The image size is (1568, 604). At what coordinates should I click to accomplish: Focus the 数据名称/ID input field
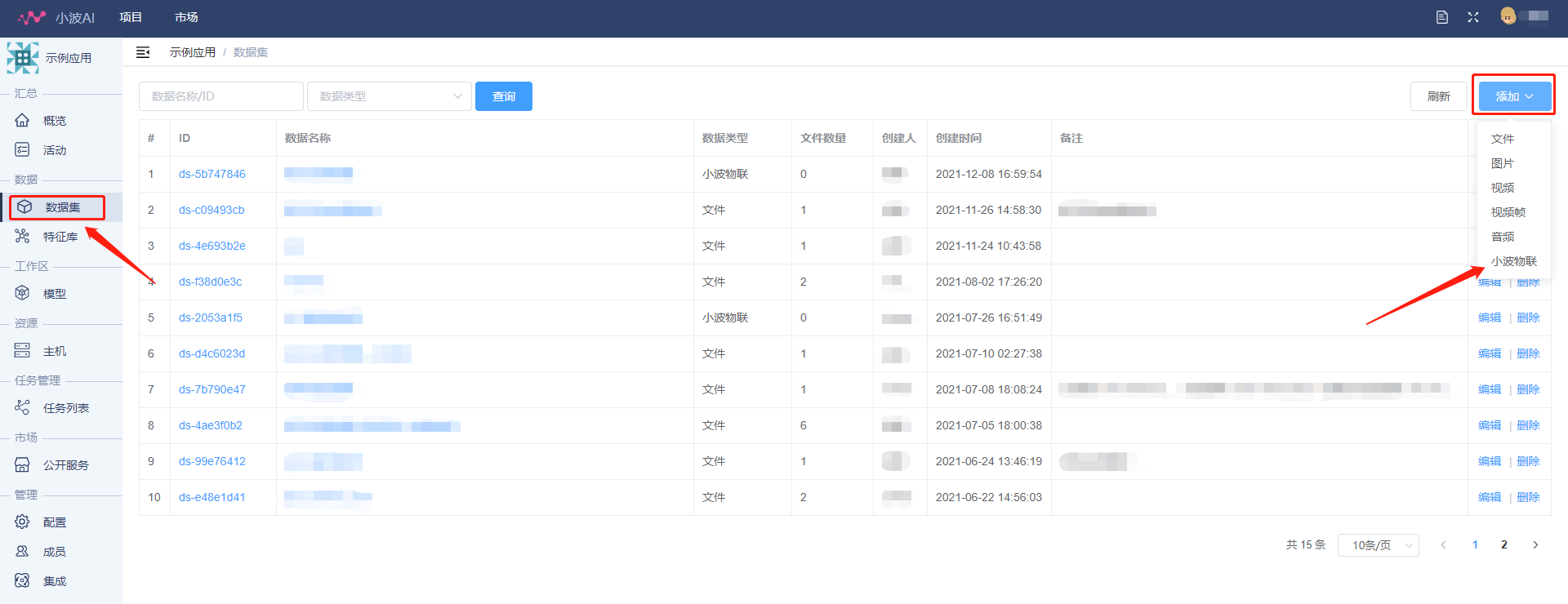[x=221, y=96]
